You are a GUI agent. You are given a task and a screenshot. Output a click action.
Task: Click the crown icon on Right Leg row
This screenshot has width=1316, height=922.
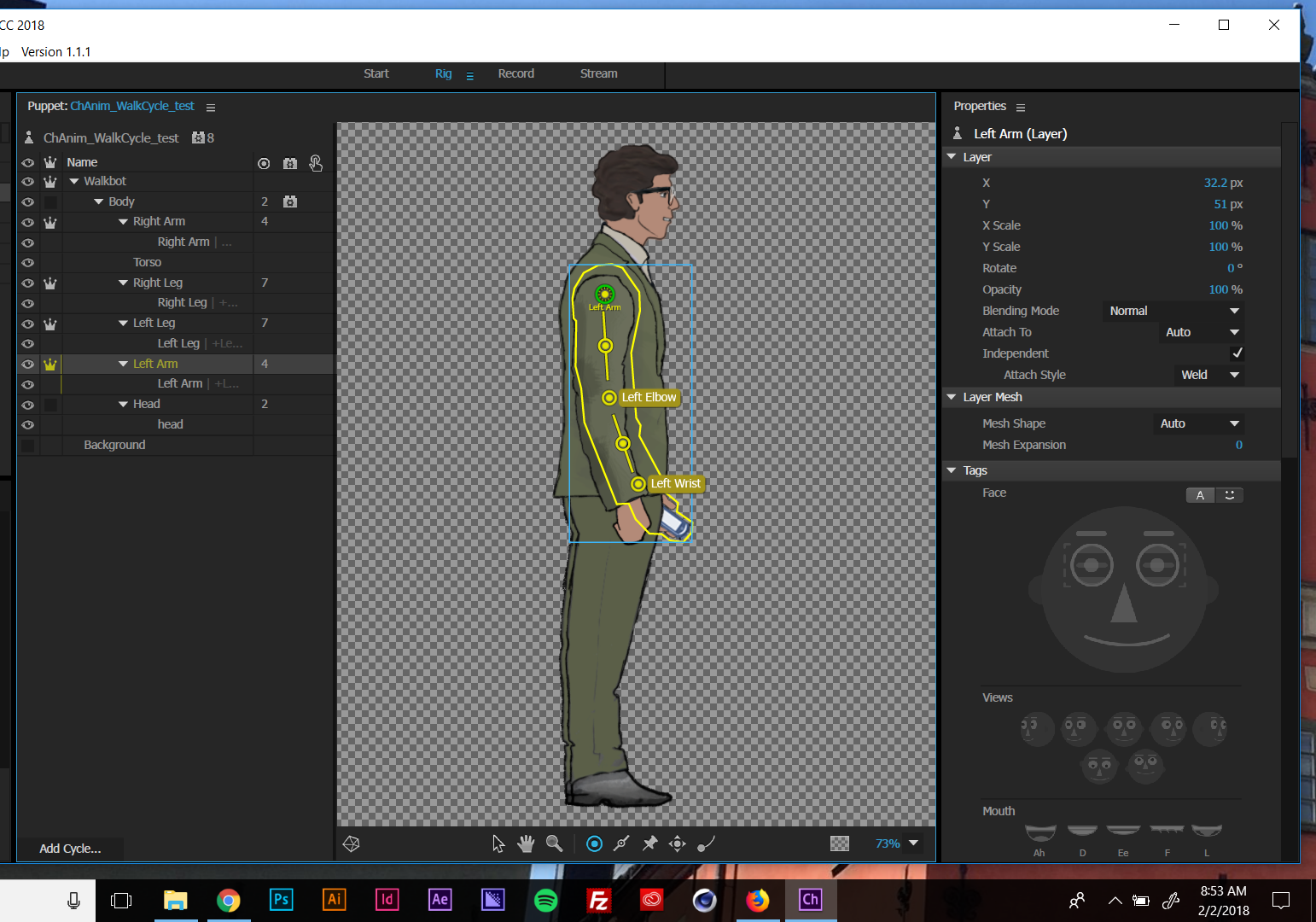(x=50, y=283)
